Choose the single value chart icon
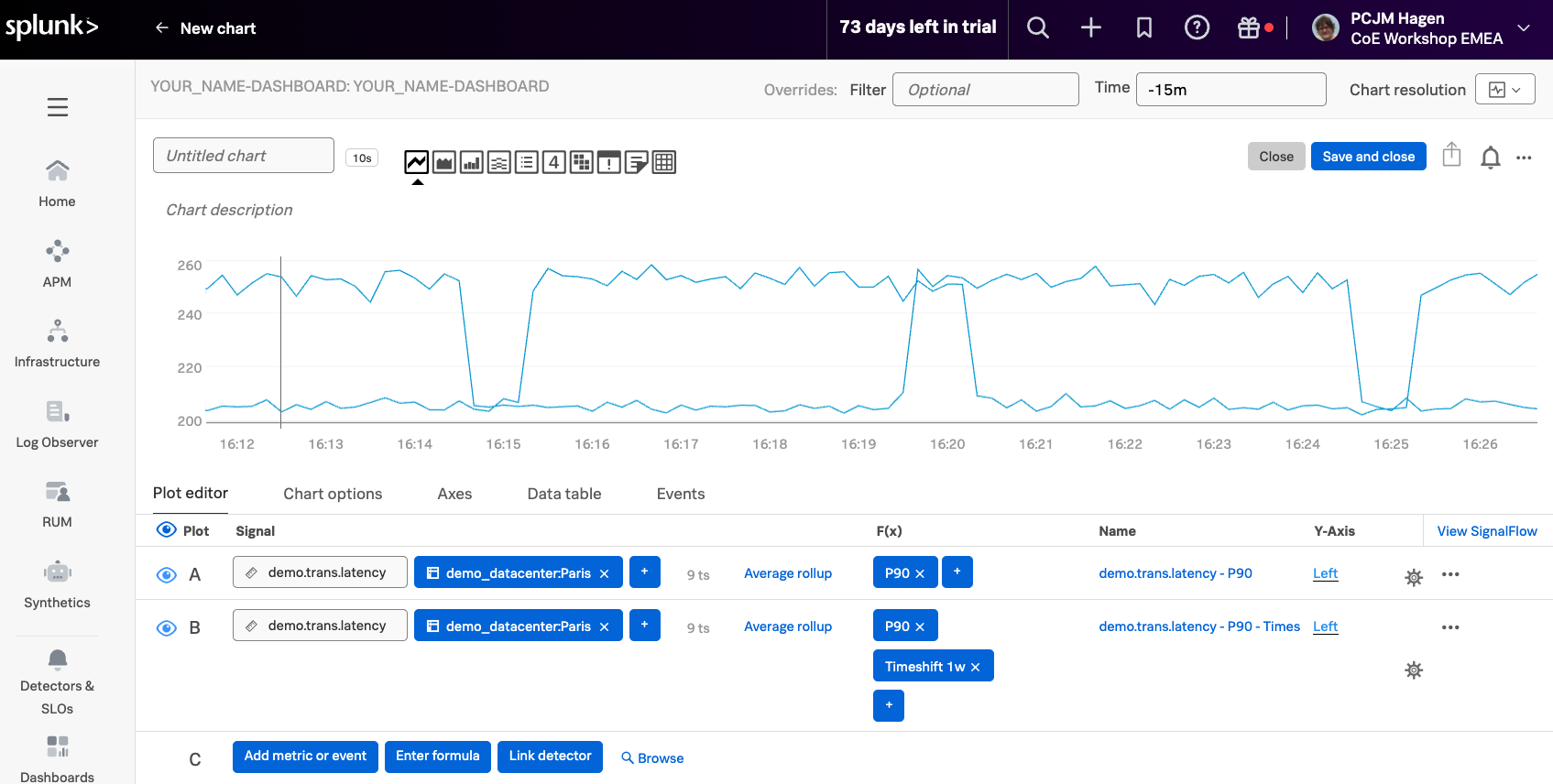 click(554, 163)
